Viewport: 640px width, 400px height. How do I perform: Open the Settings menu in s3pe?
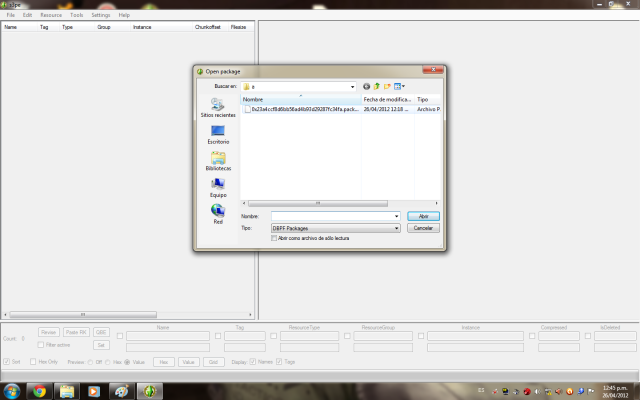point(101,15)
